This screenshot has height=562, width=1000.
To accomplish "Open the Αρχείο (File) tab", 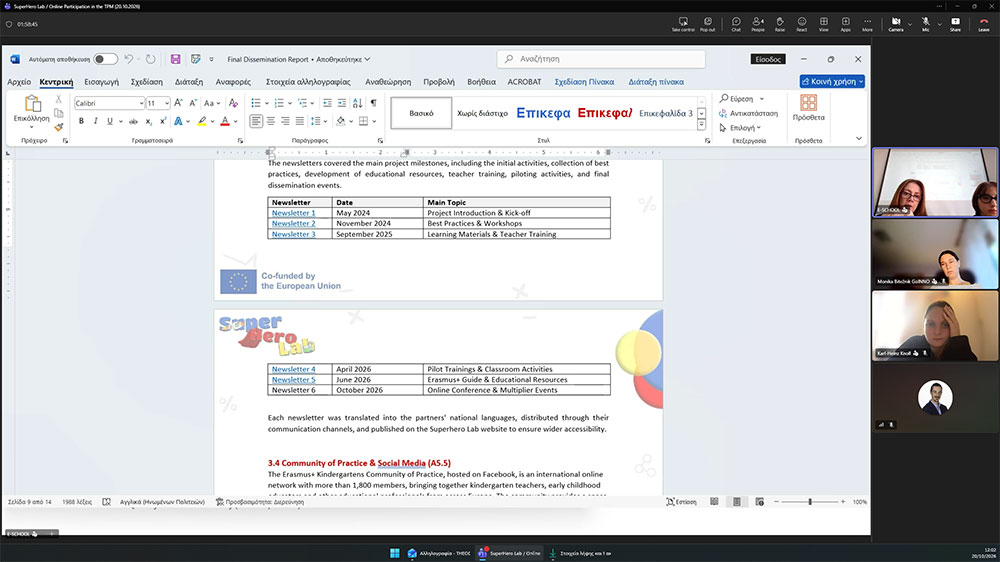I will pos(19,82).
